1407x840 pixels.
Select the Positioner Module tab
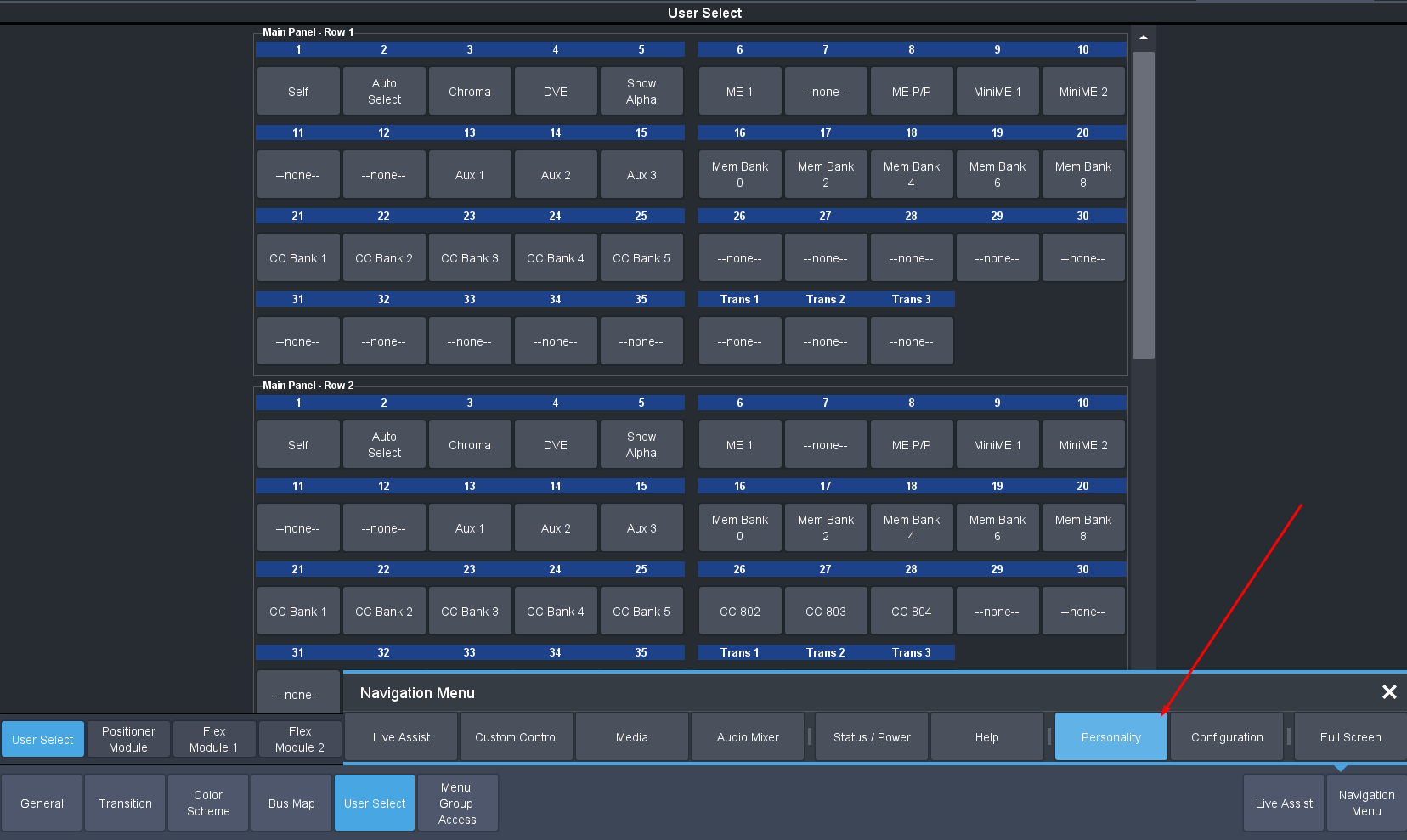[128, 739]
